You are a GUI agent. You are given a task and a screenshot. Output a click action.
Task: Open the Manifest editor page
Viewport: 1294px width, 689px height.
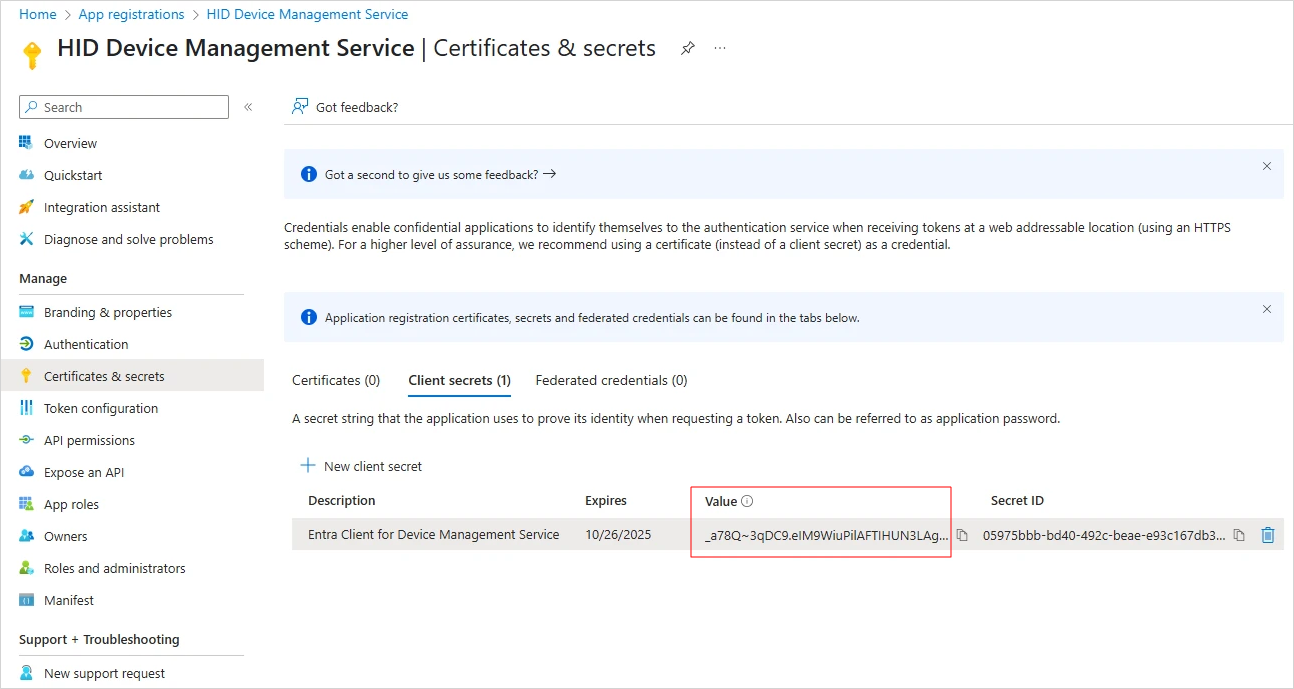point(68,600)
